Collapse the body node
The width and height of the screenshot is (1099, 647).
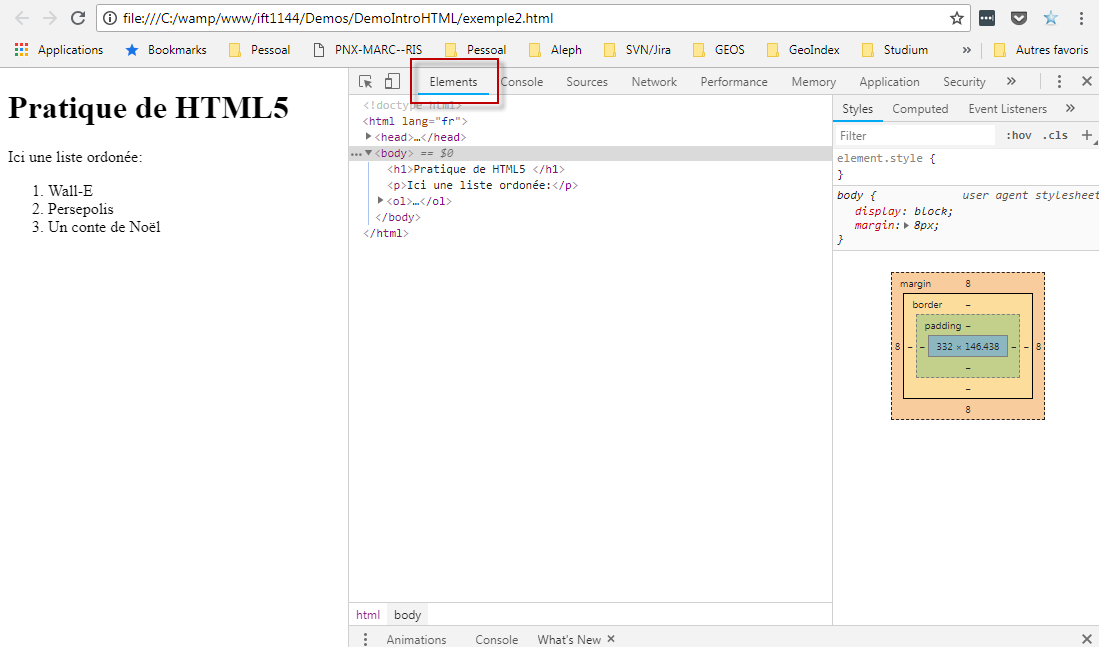tap(369, 153)
